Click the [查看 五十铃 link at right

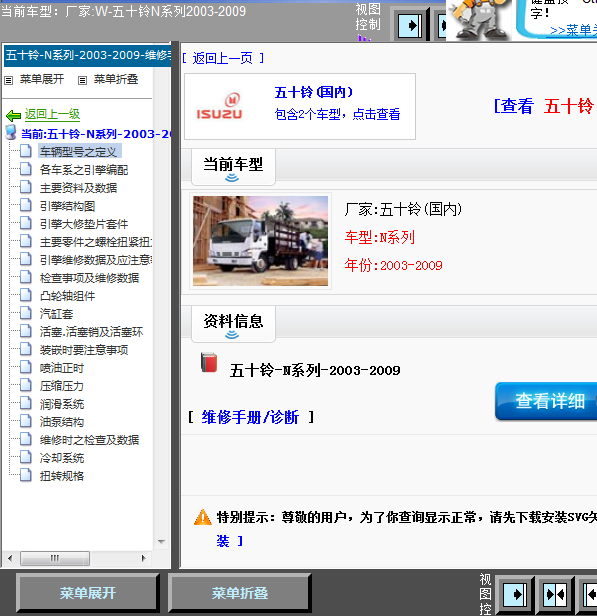tap(545, 106)
